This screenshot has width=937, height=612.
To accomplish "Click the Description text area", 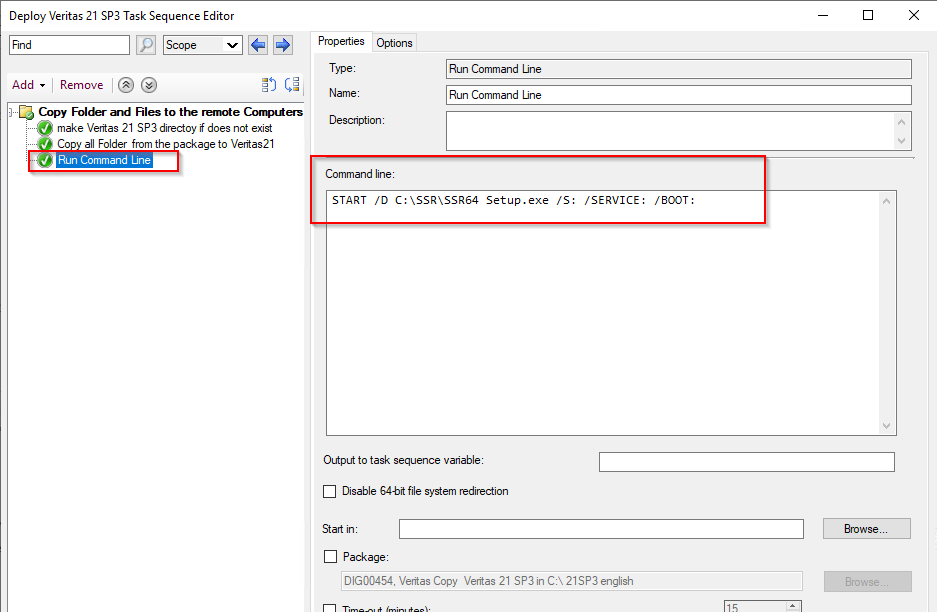I will click(x=679, y=131).
